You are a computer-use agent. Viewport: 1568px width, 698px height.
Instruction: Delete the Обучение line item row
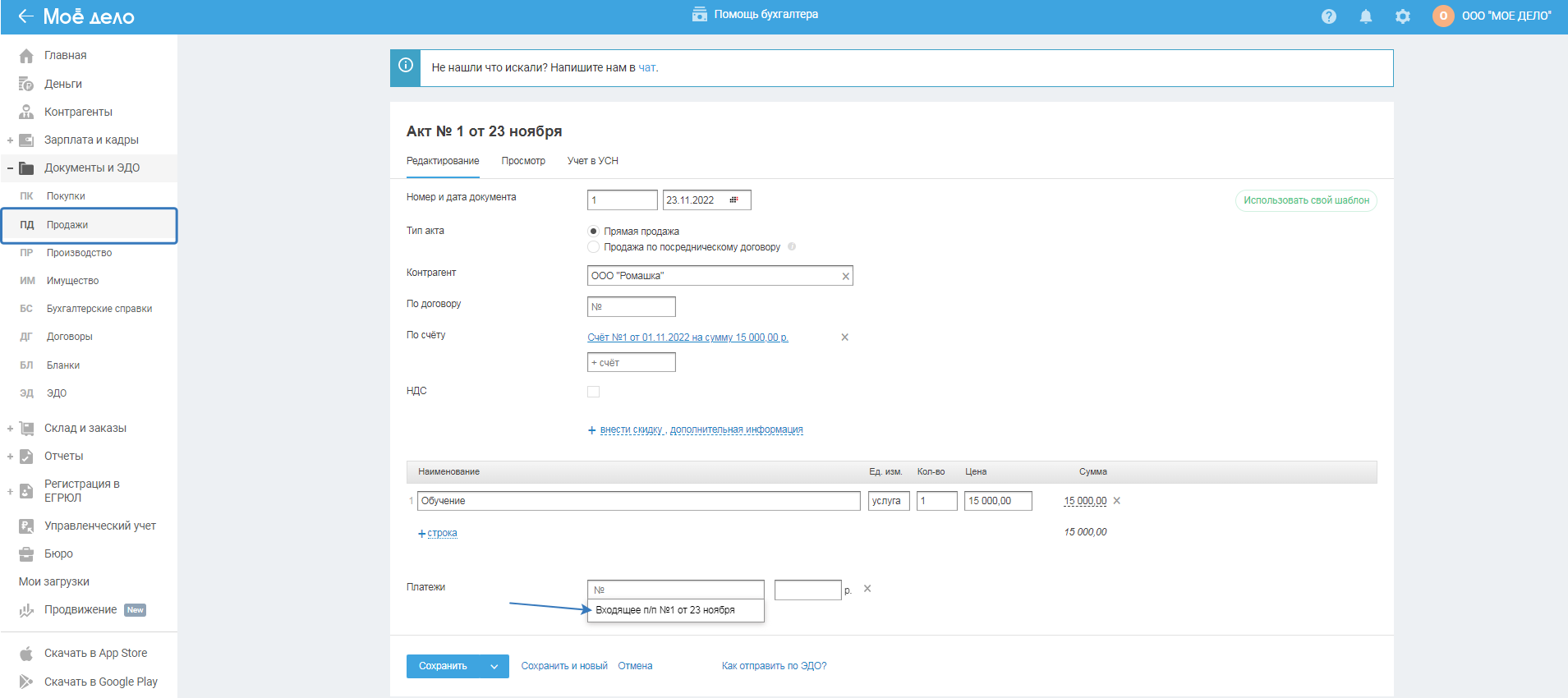tap(1116, 501)
